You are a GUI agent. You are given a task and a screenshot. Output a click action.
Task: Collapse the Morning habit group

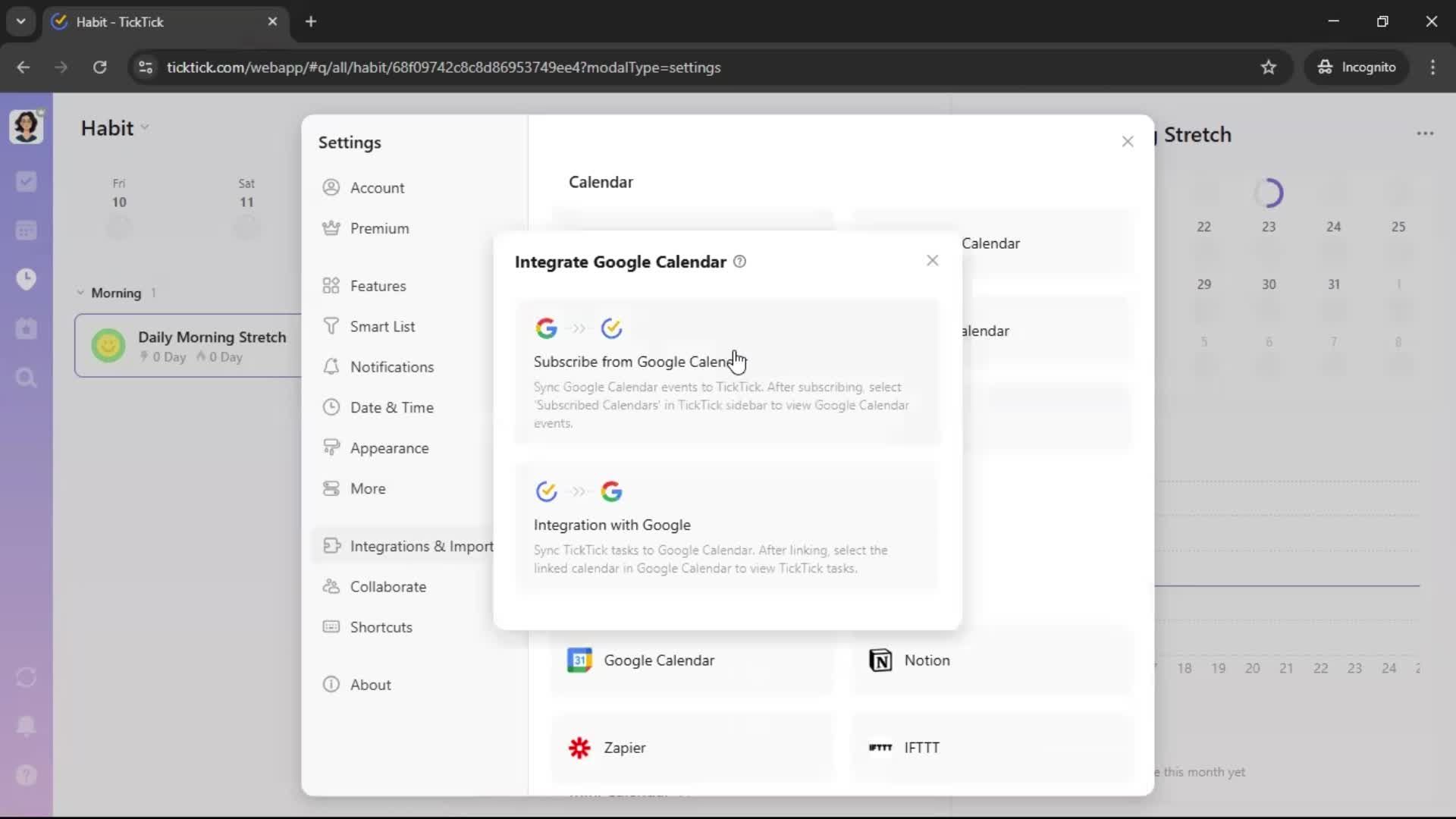(x=80, y=293)
